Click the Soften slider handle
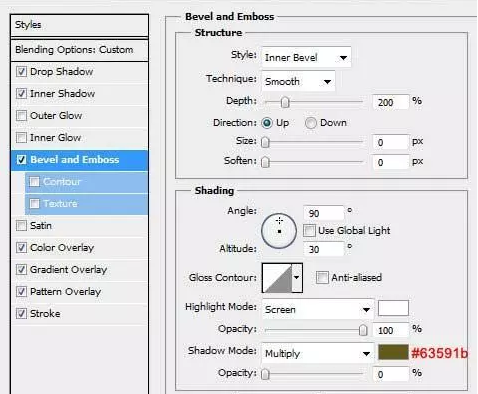Image resolution: width=478 pixels, height=394 pixels. tap(265, 162)
